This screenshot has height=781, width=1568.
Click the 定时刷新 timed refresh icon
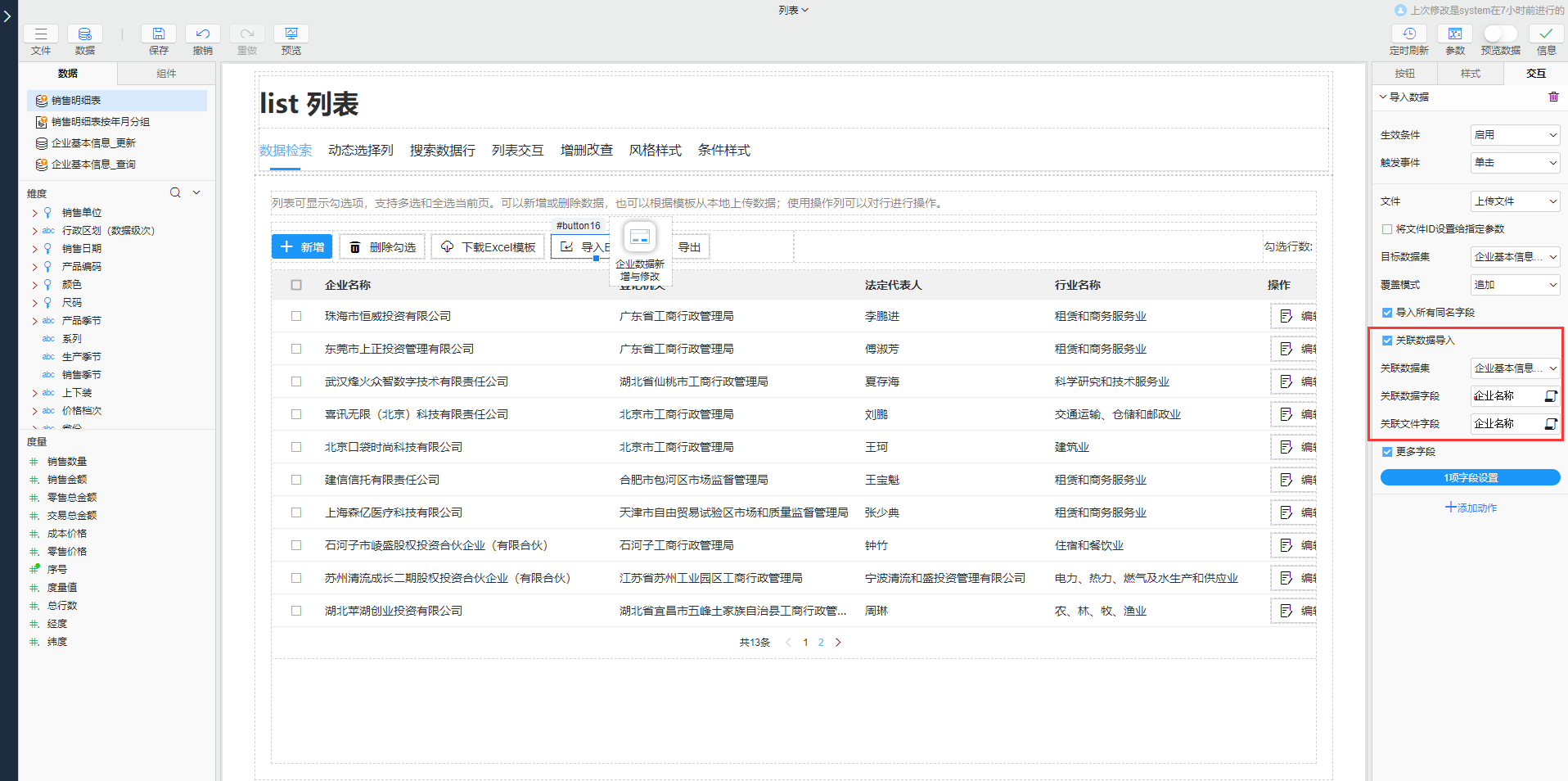(x=1409, y=34)
